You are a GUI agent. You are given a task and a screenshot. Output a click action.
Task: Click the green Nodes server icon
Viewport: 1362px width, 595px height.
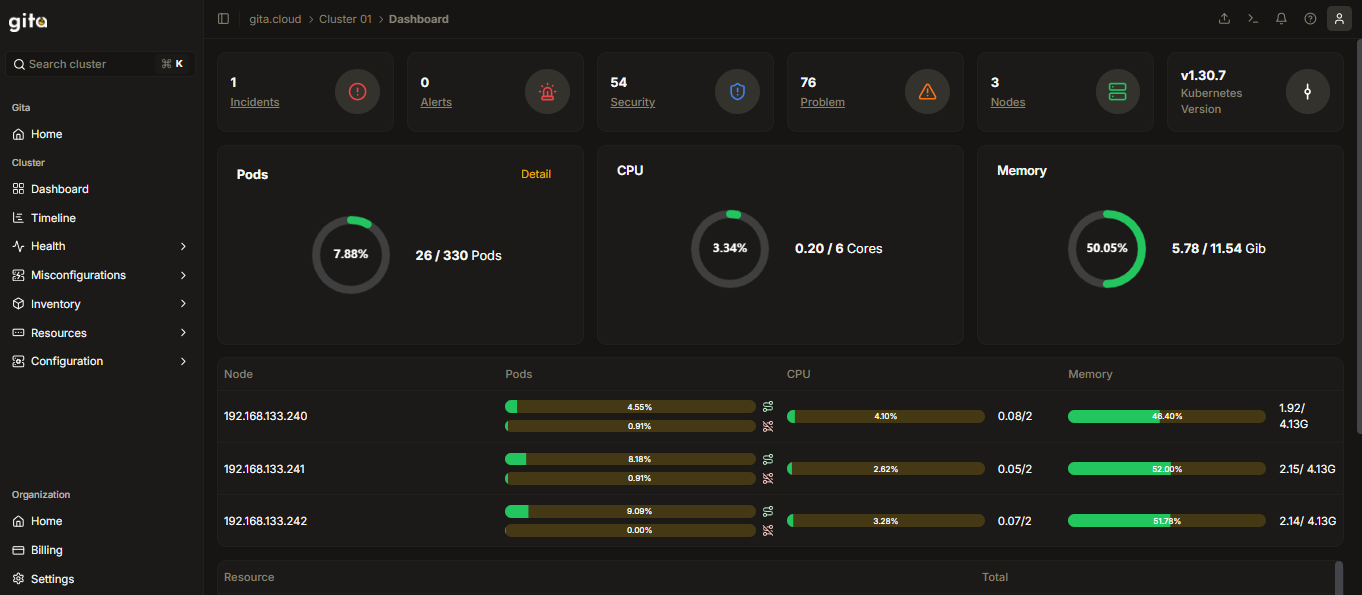click(x=1117, y=92)
